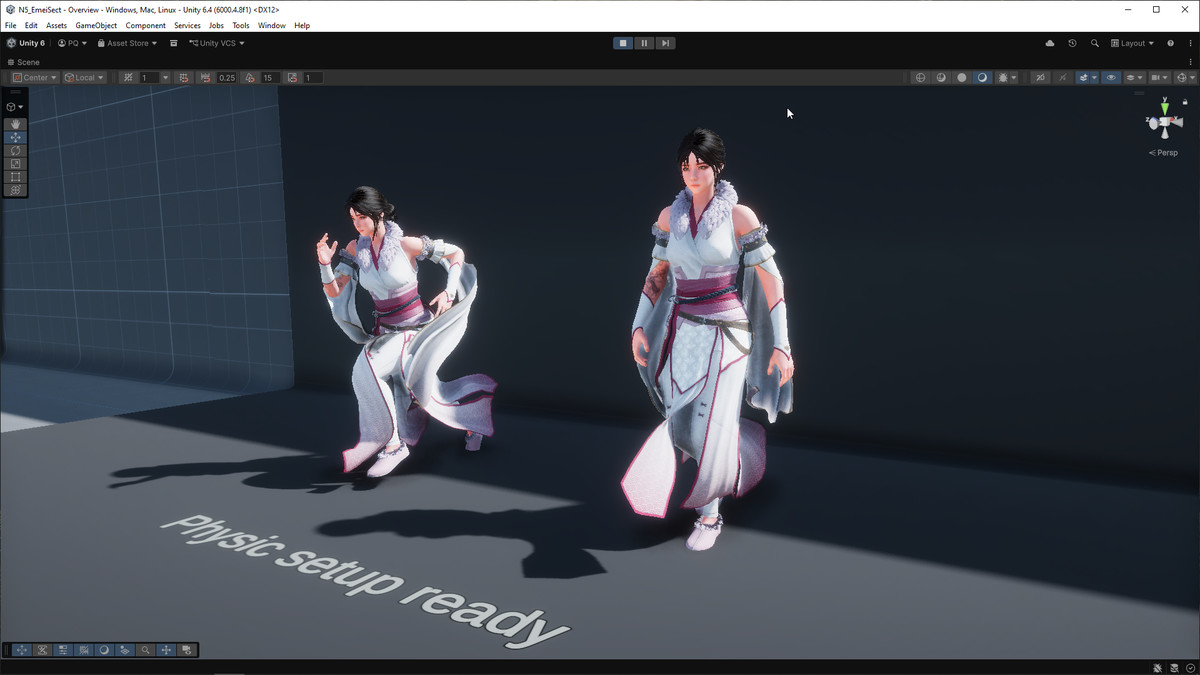Click the status bar checkmark circle icon
The height and width of the screenshot is (675, 1200).
pyautogui.click(x=1190, y=668)
